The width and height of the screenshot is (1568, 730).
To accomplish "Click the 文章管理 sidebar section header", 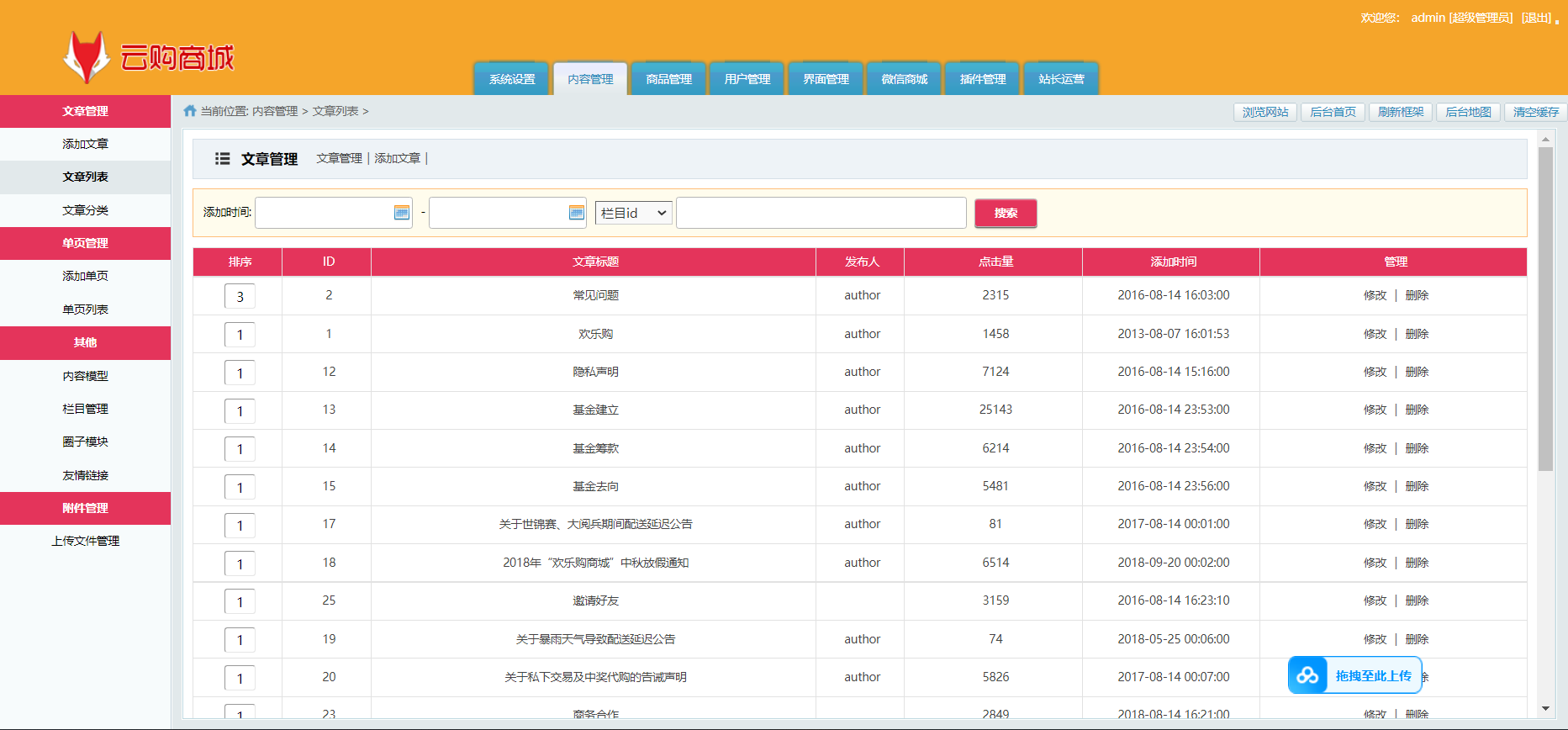I will [x=85, y=111].
